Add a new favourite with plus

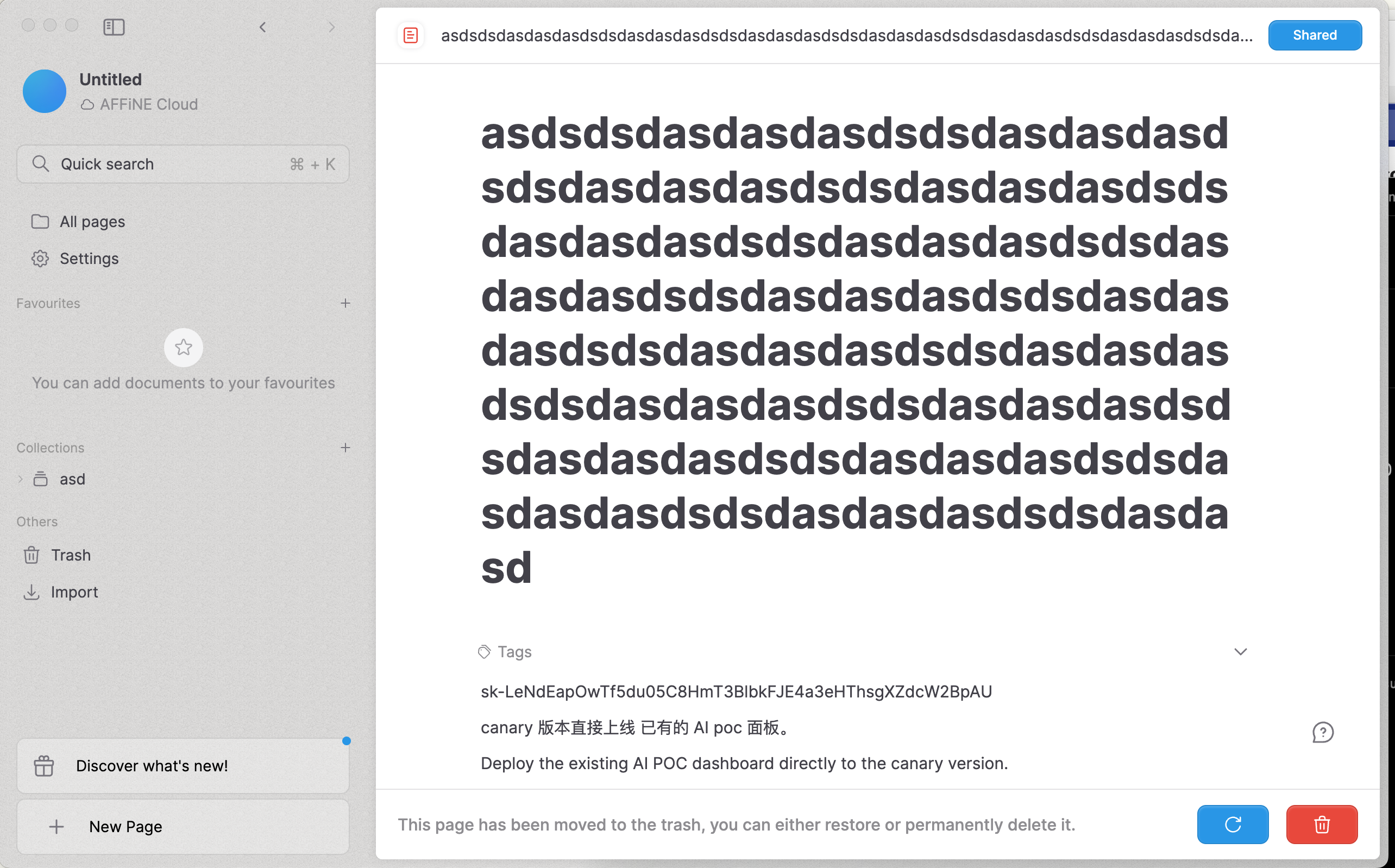coord(345,303)
